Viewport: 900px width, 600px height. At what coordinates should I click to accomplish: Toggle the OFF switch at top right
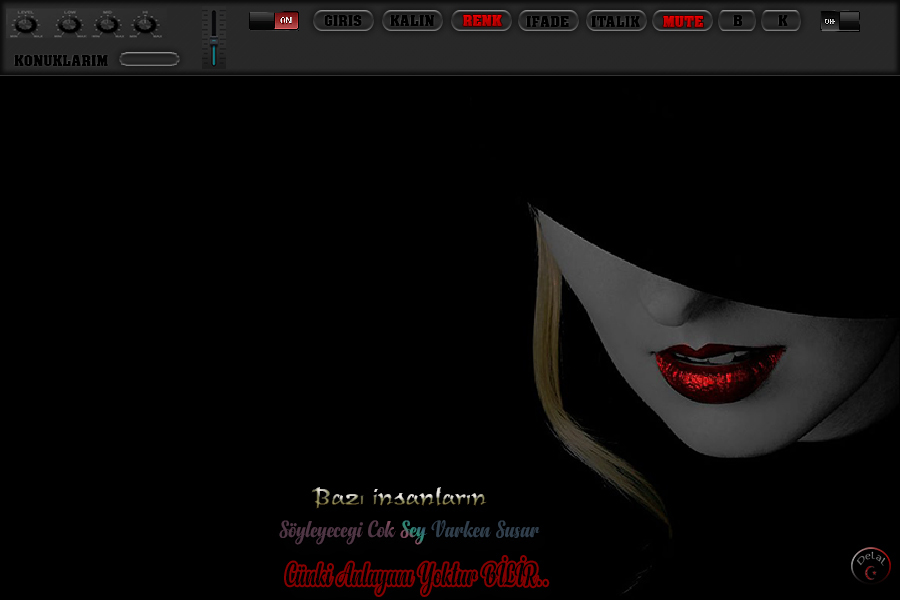point(840,21)
